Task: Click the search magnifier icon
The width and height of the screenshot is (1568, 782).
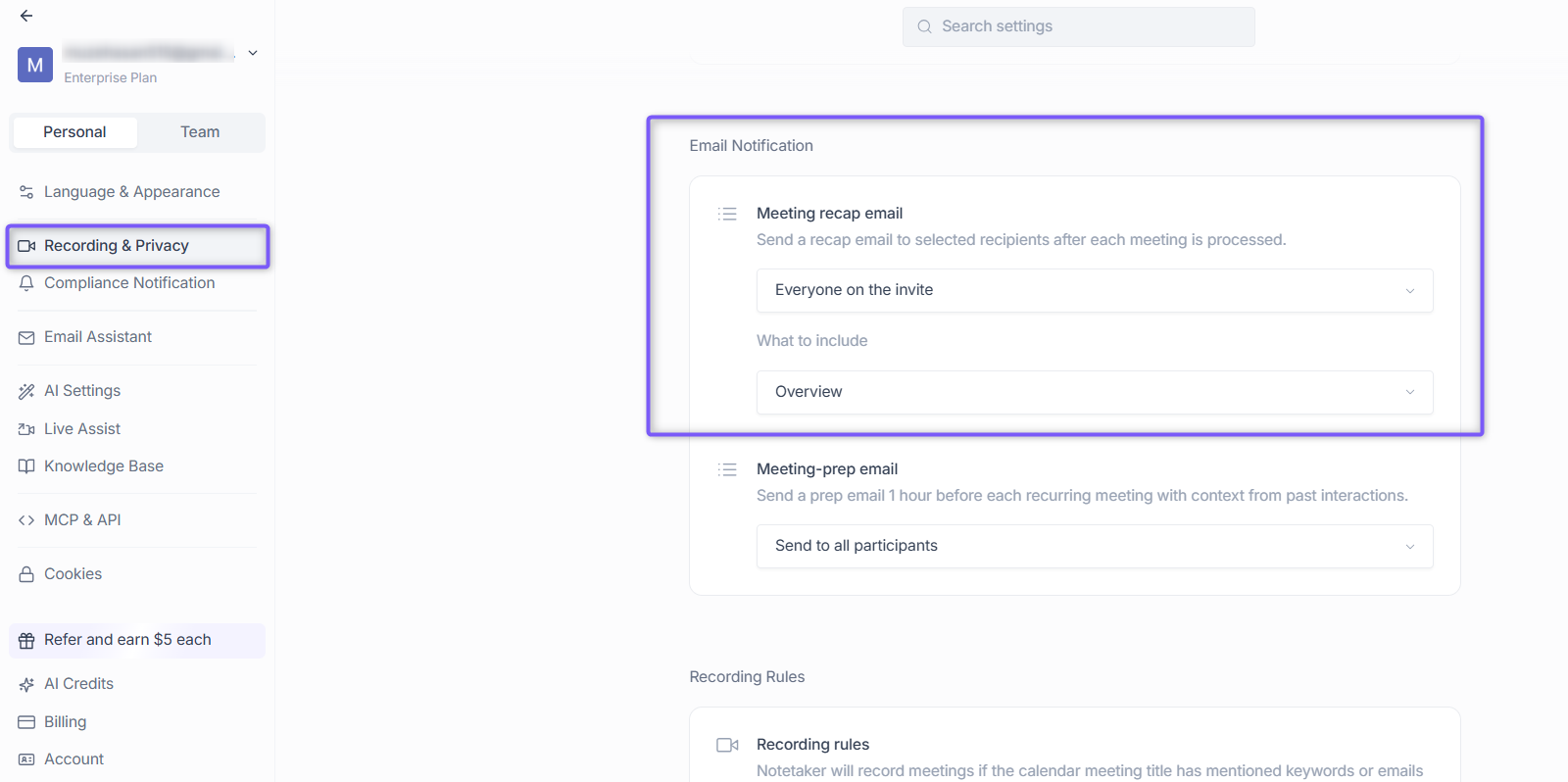Action: click(x=924, y=26)
